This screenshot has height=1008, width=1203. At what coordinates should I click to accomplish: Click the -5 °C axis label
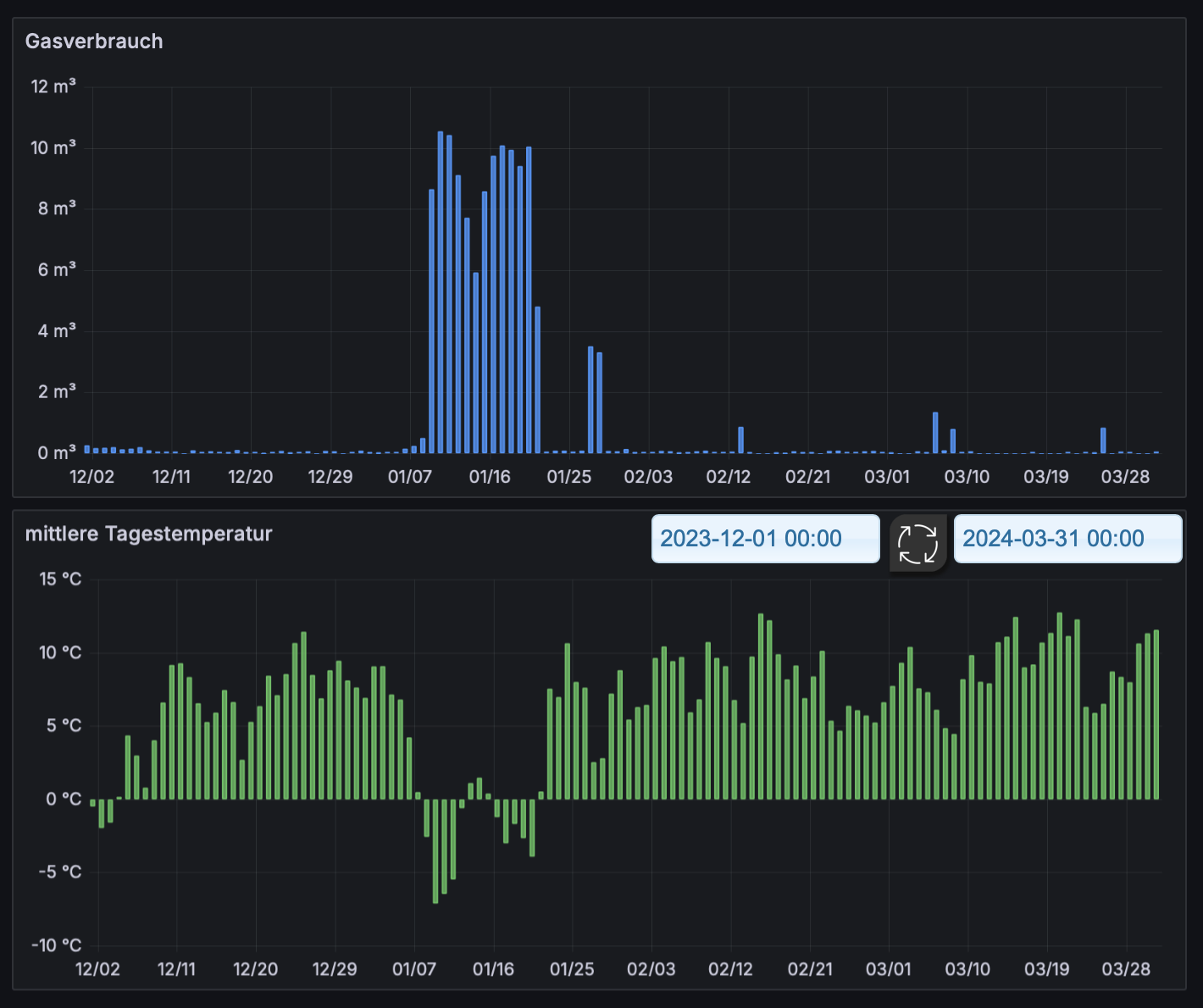click(x=60, y=872)
